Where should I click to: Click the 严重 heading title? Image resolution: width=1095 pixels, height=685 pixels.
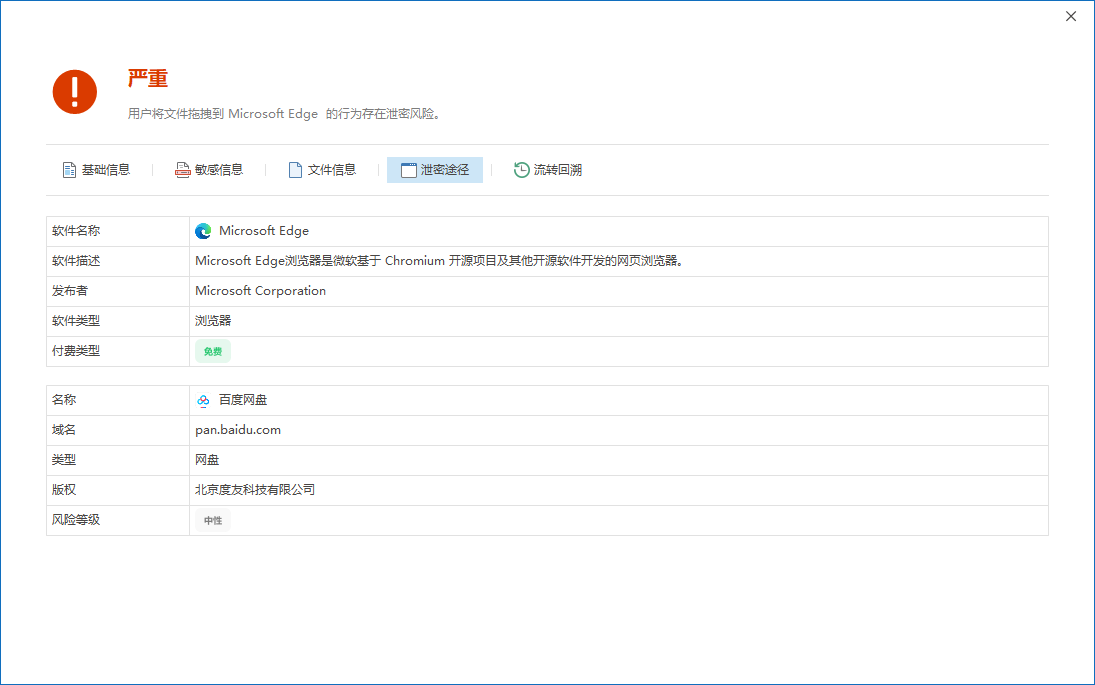pyautogui.click(x=148, y=79)
